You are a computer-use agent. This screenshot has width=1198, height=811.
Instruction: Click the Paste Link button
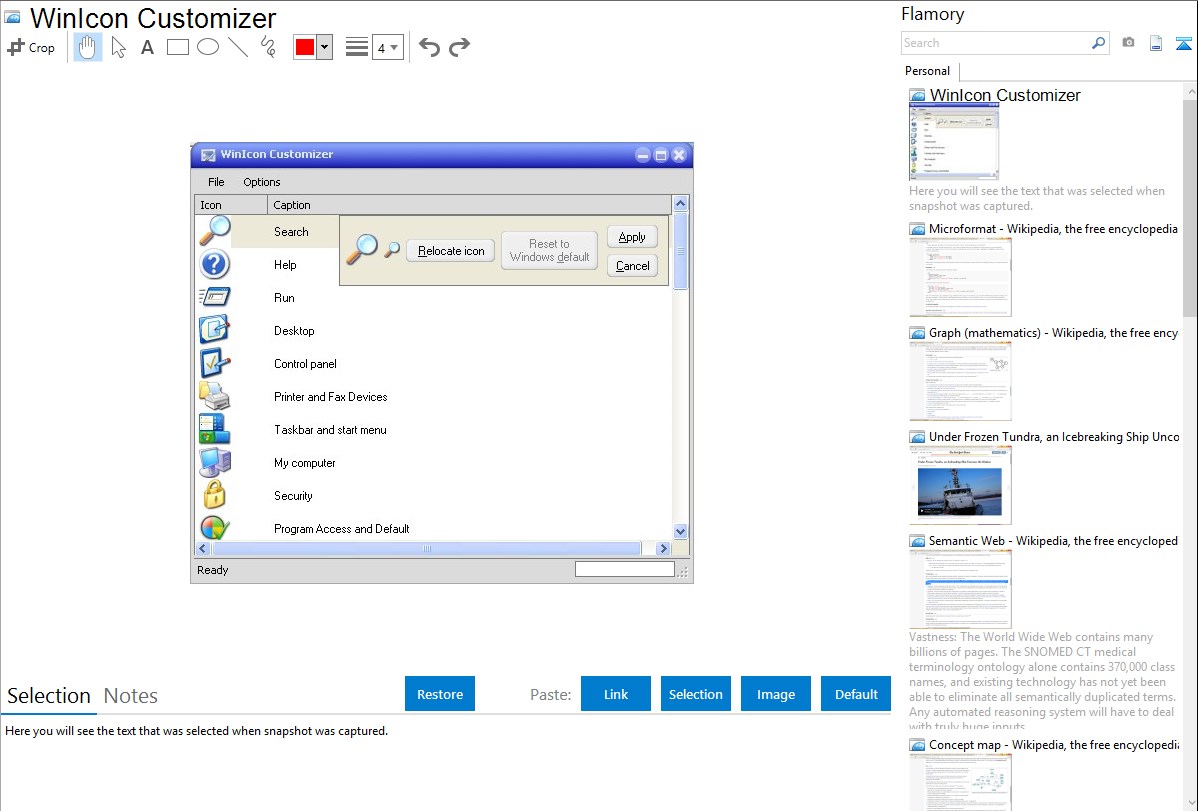[x=616, y=694]
